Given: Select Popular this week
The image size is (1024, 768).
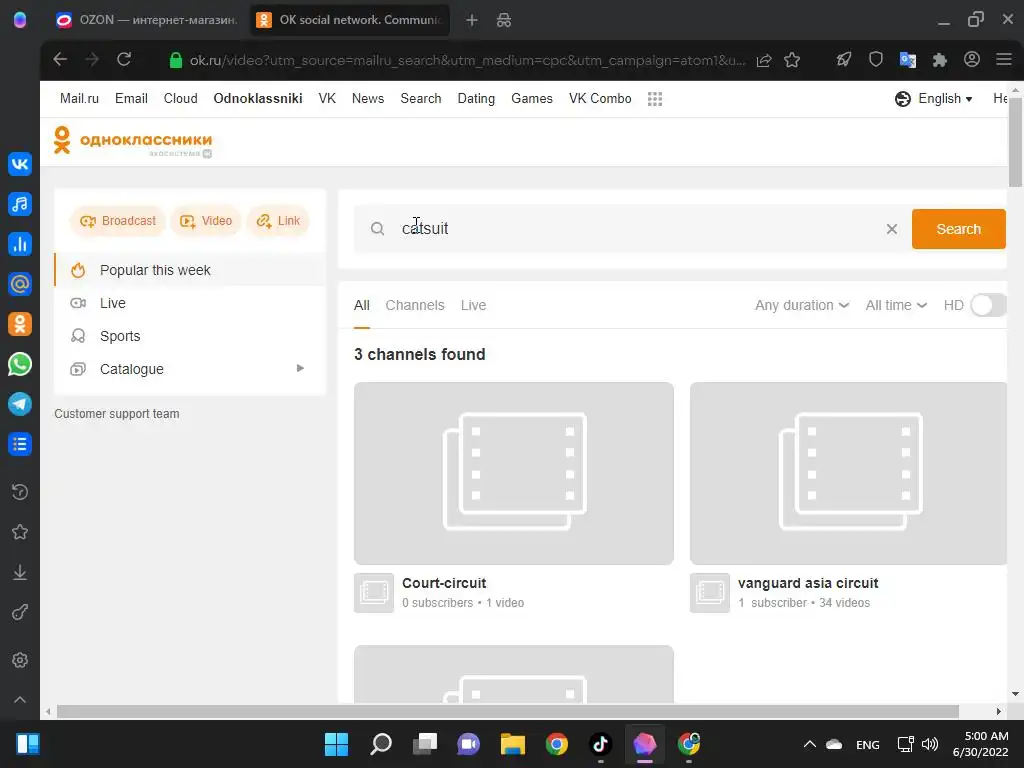Looking at the screenshot, I should (190, 270).
